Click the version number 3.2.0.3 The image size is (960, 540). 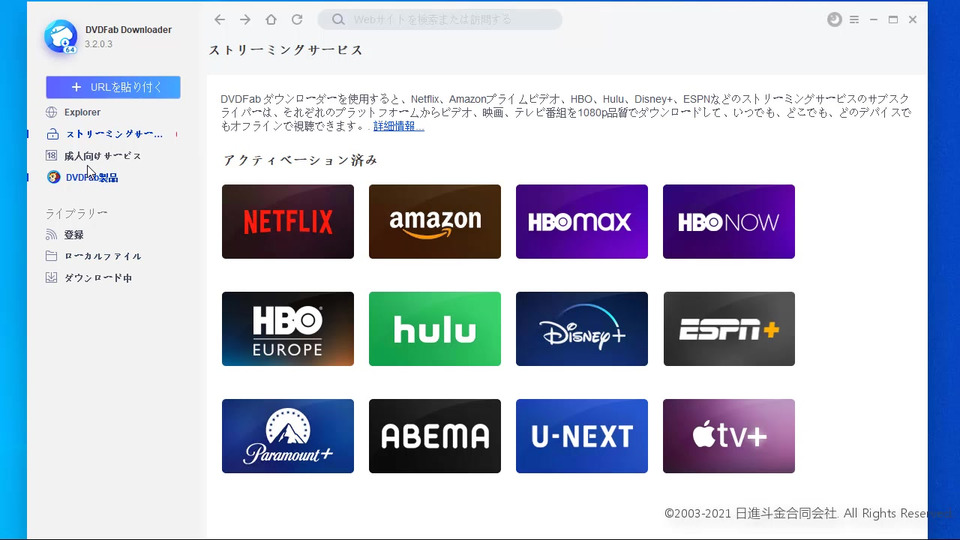[99, 44]
